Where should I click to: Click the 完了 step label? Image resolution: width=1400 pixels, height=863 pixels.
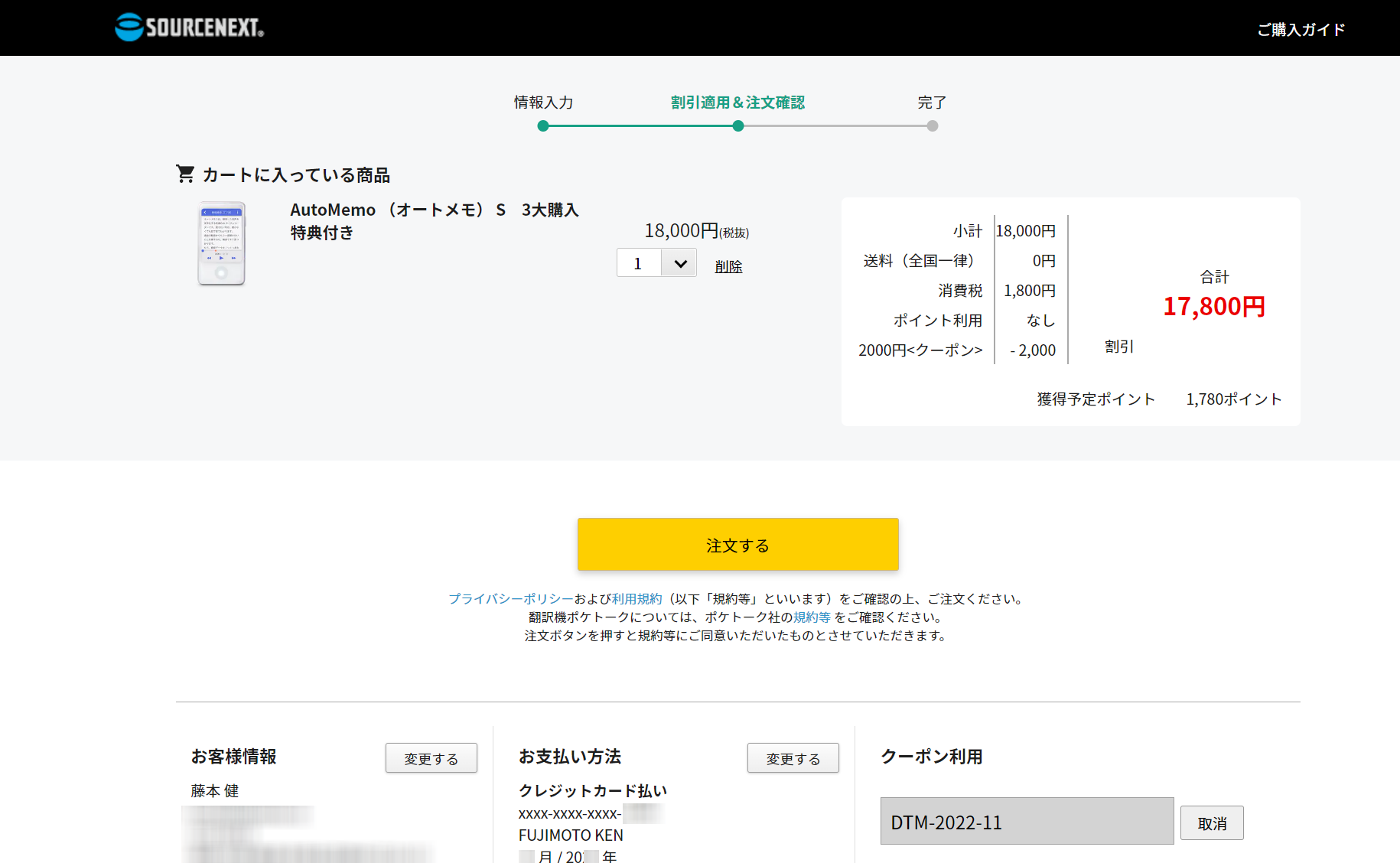click(x=932, y=102)
